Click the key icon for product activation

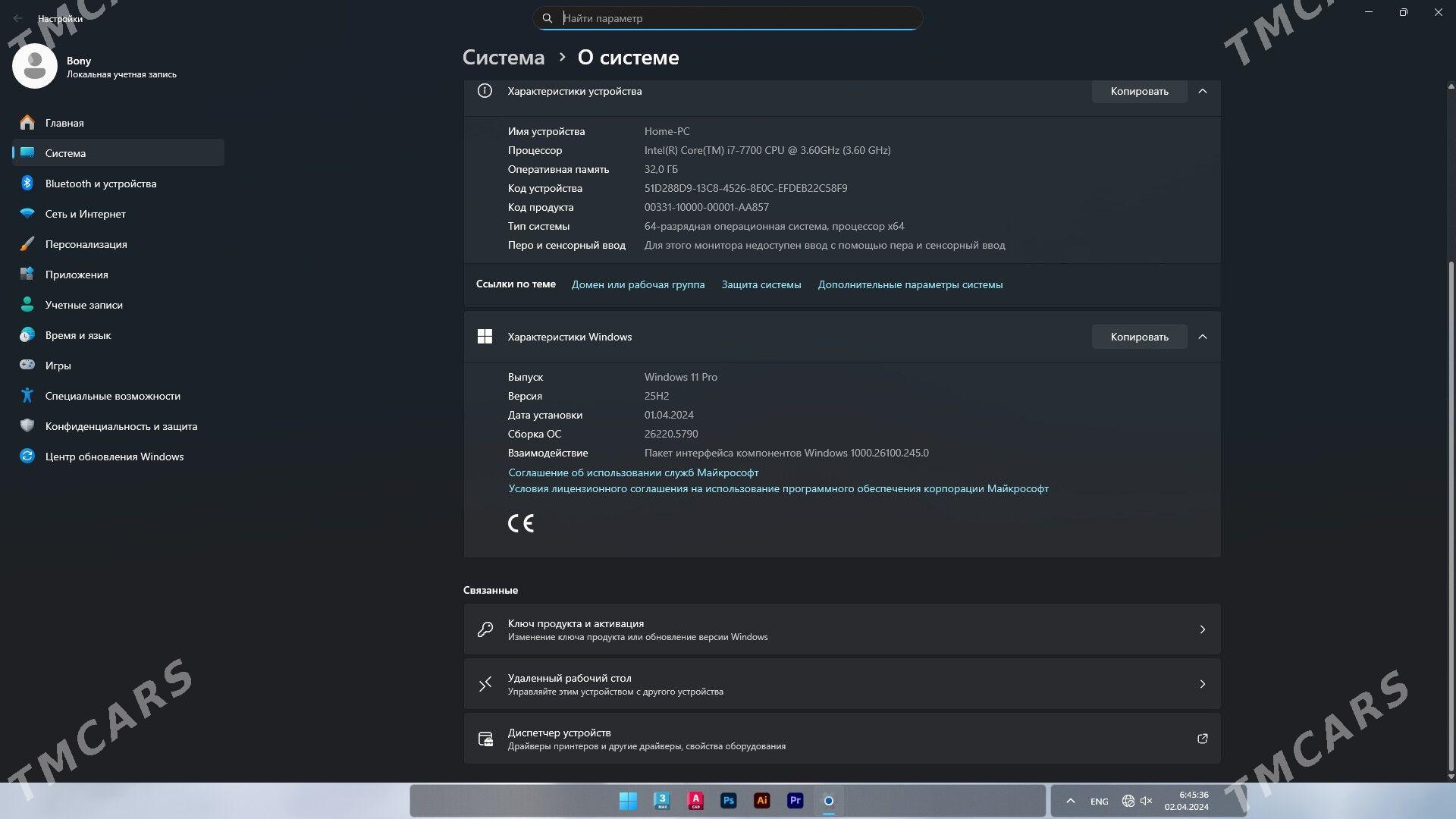[x=485, y=629]
